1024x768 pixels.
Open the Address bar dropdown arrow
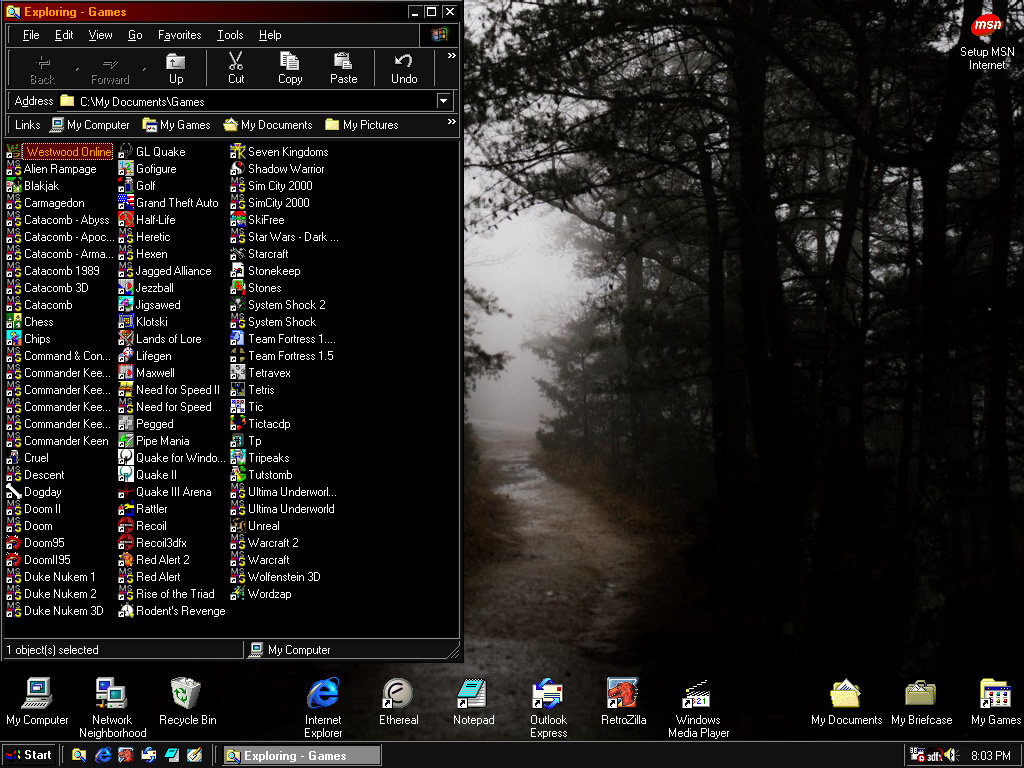443,101
